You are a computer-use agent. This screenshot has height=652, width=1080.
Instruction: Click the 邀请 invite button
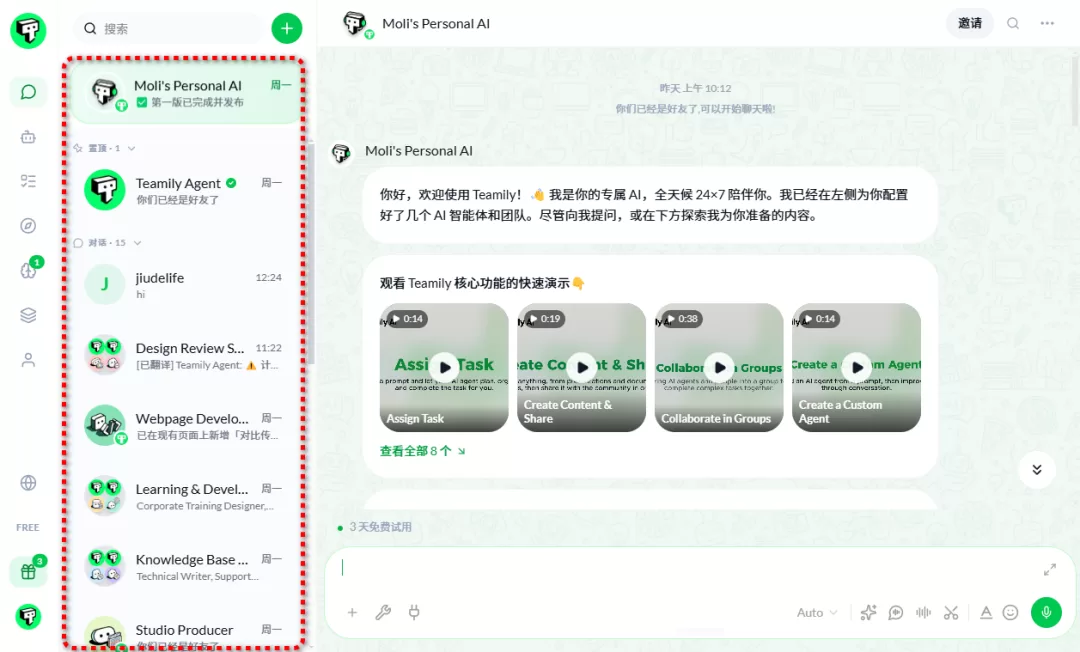970,23
